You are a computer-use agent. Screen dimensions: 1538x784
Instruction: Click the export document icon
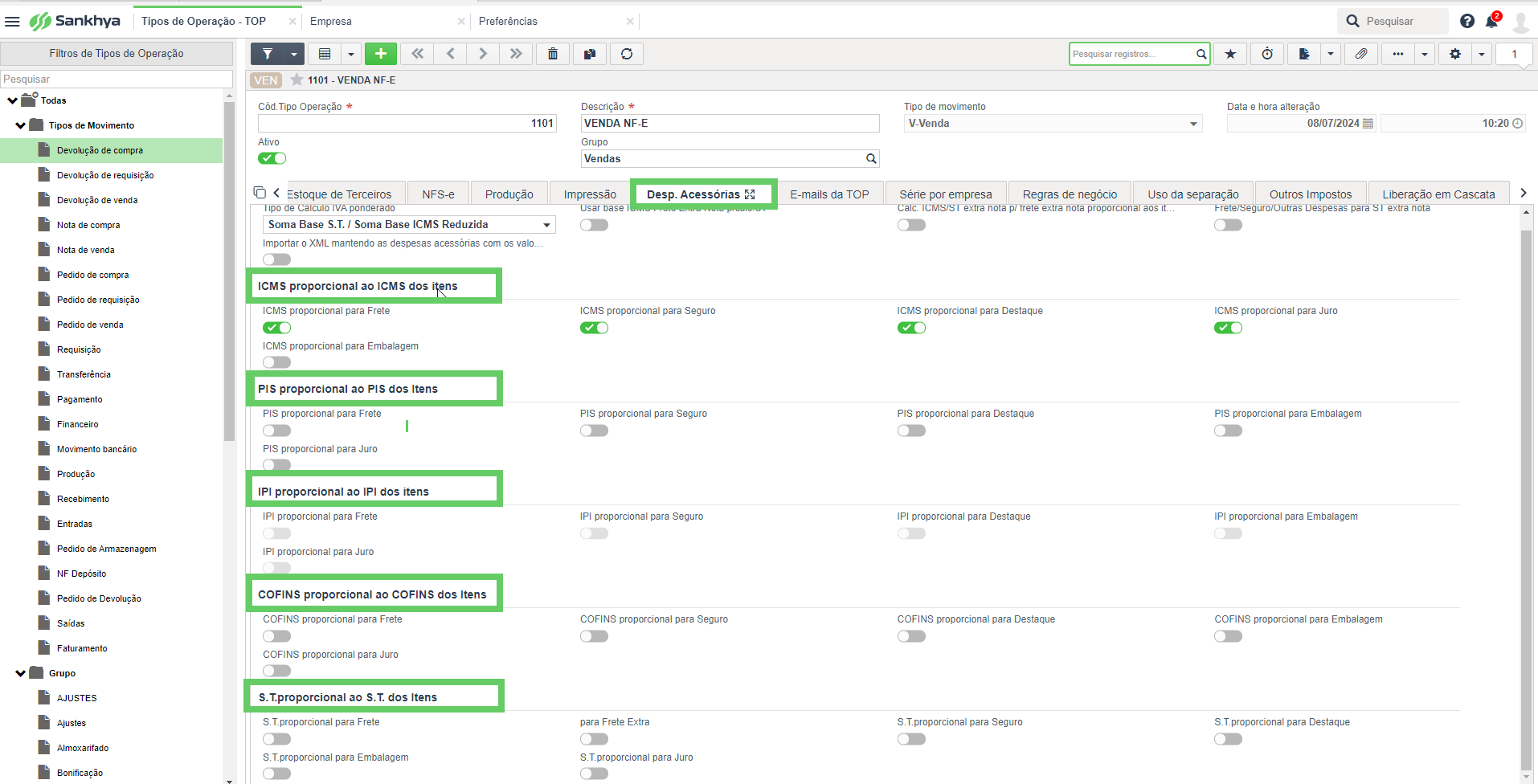tap(1304, 54)
